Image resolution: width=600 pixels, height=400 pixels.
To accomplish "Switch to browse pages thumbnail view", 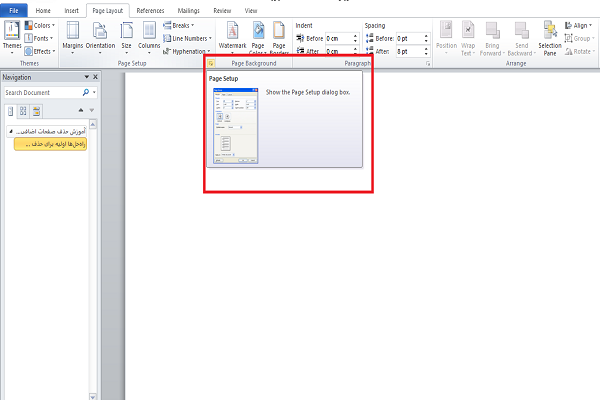I will point(23,111).
